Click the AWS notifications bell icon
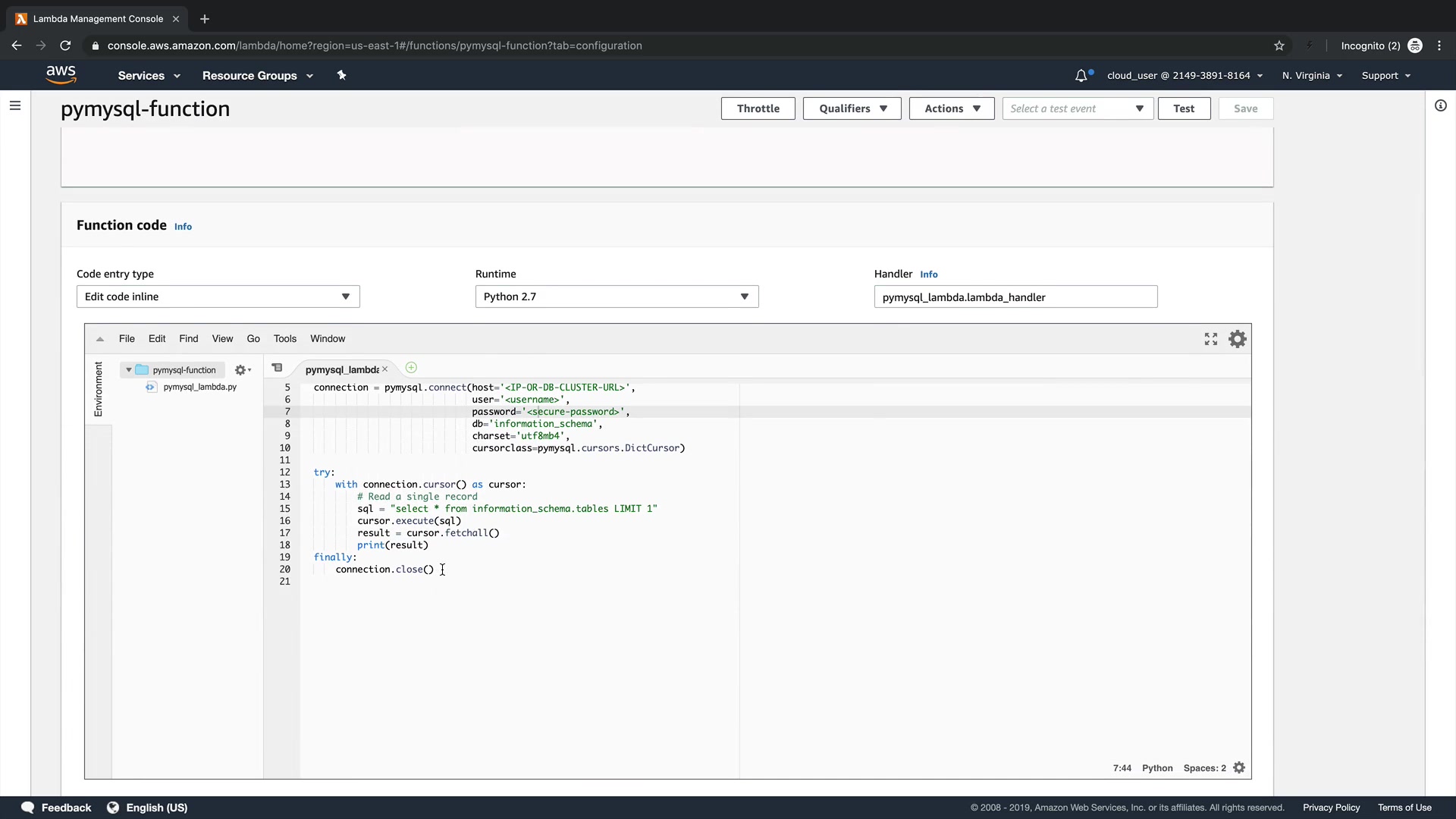This screenshot has height=819, width=1456. coord(1081,75)
